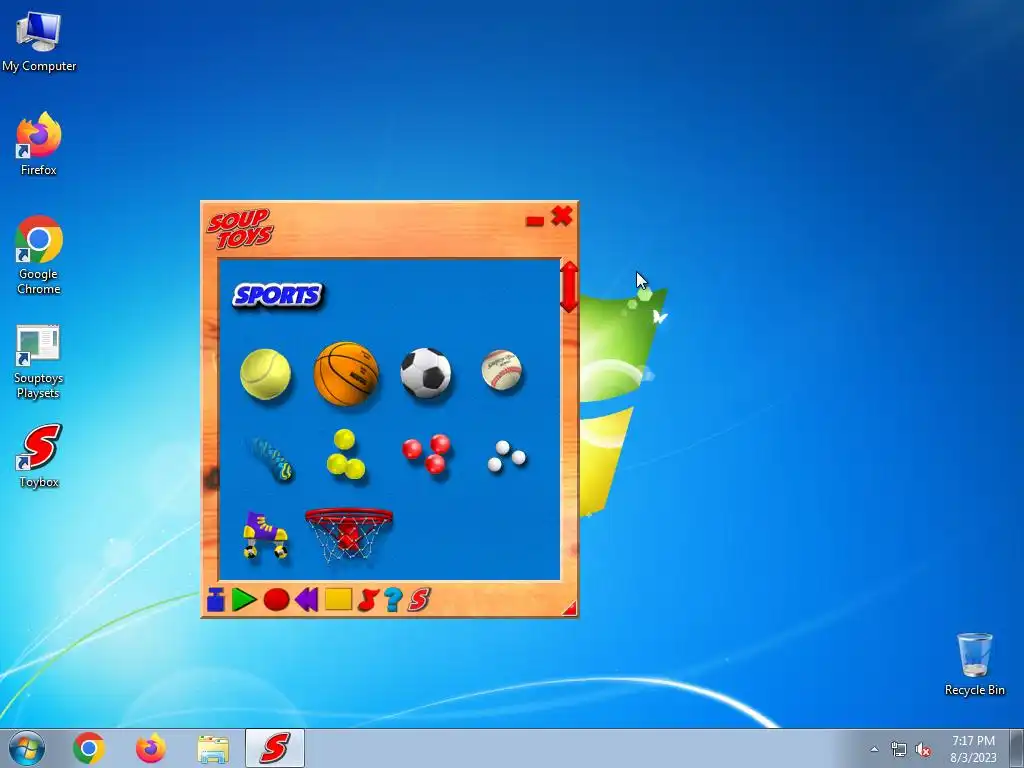
Task: Select the three white balls toy
Action: (x=506, y=456)
